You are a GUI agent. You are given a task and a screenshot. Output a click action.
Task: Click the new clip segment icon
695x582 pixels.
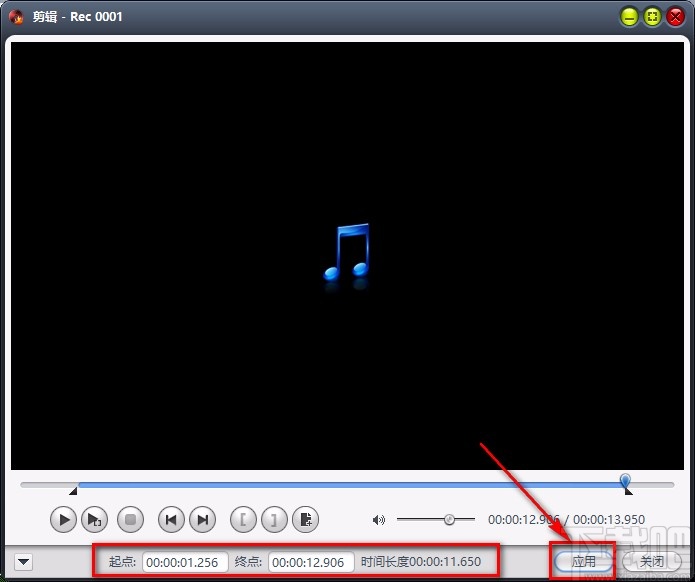click(306, 520)
